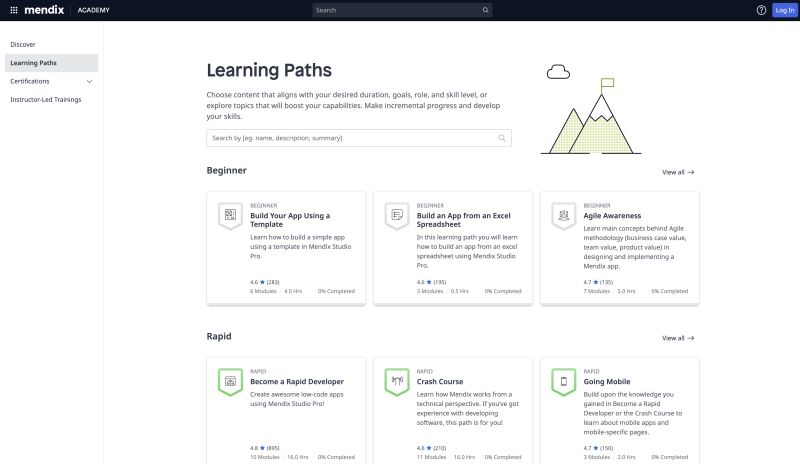The image size is (800, 464).
Task: Click Going Mobile card description text
Action: (633, 413)
